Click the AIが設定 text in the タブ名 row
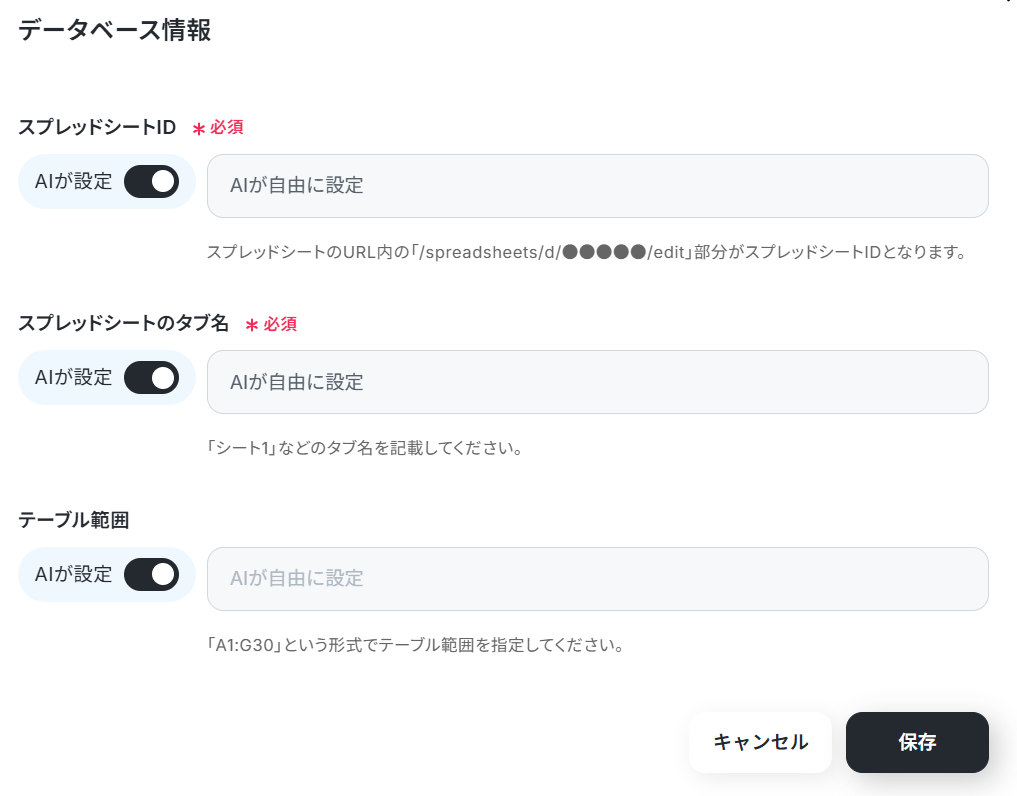 click(x=73, y=378)
